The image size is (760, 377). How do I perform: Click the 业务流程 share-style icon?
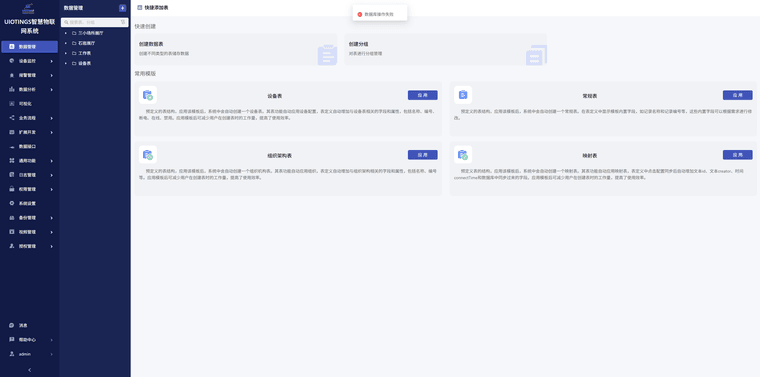point(12,118)
